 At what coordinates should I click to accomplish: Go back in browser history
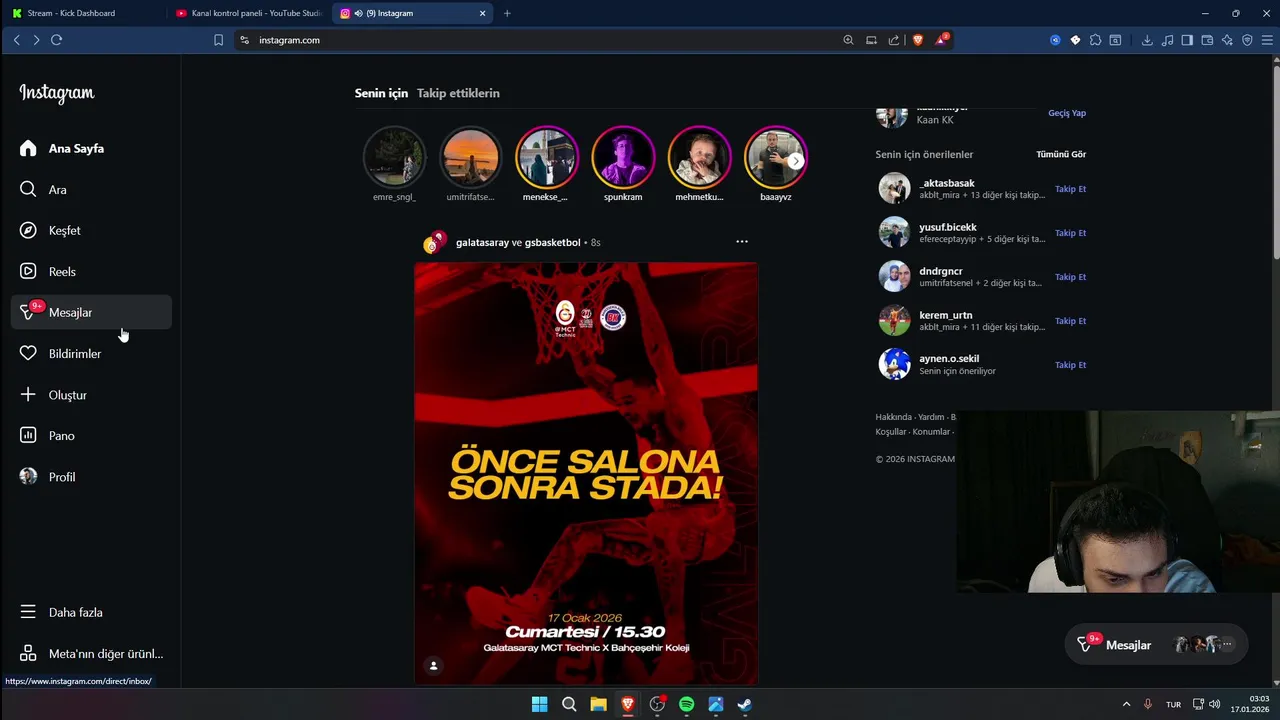pos(16,40)
